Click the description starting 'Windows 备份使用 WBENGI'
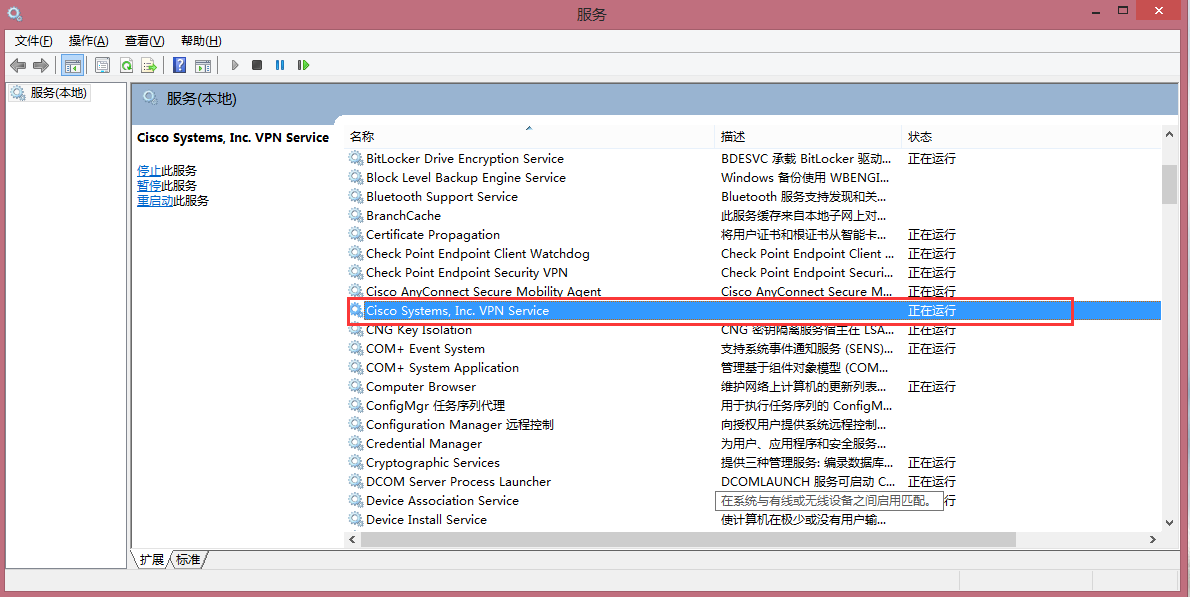 click(804, 178)
